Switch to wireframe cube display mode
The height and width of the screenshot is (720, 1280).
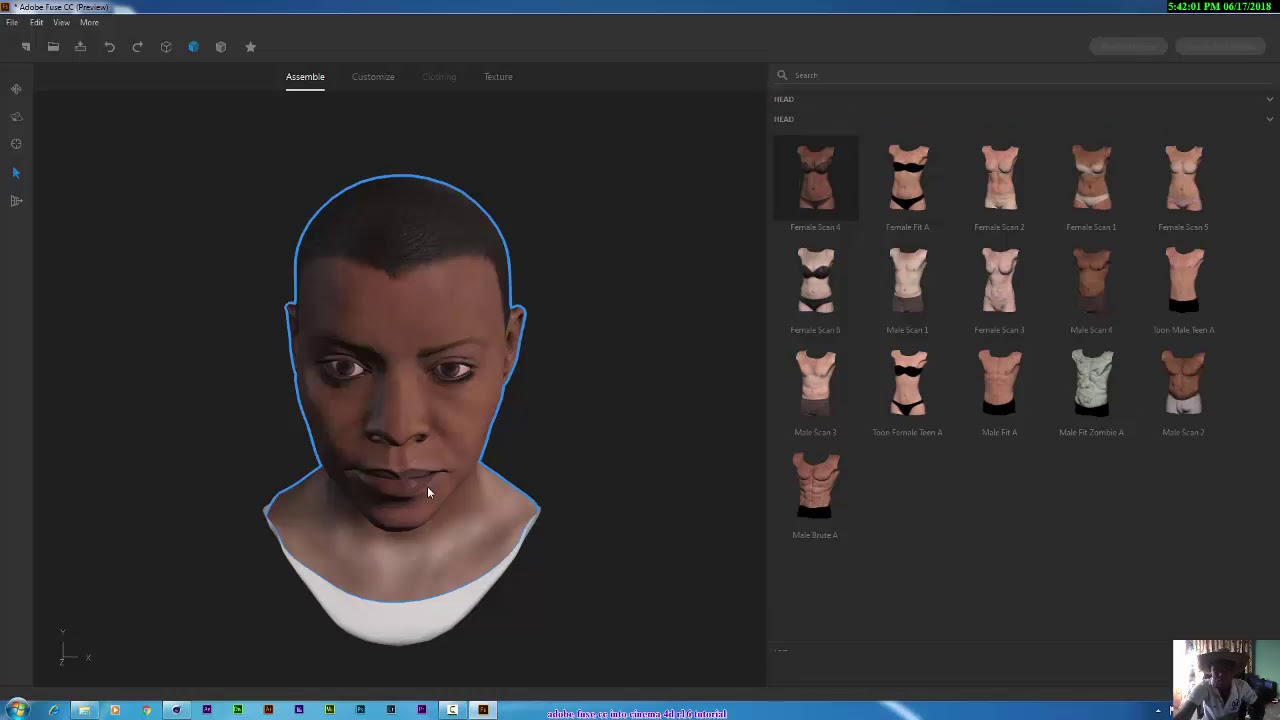166,47
